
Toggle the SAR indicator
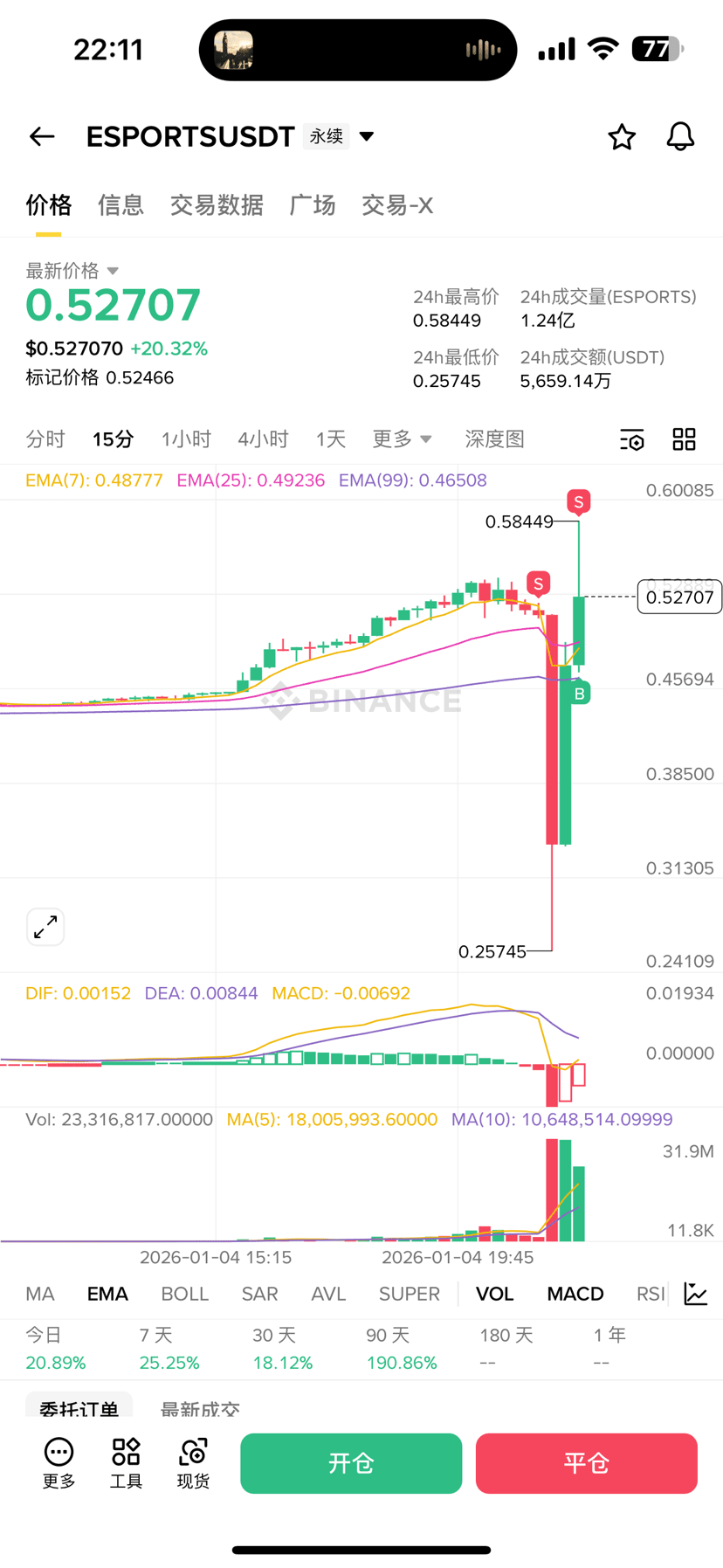(x=259, y=1294)
